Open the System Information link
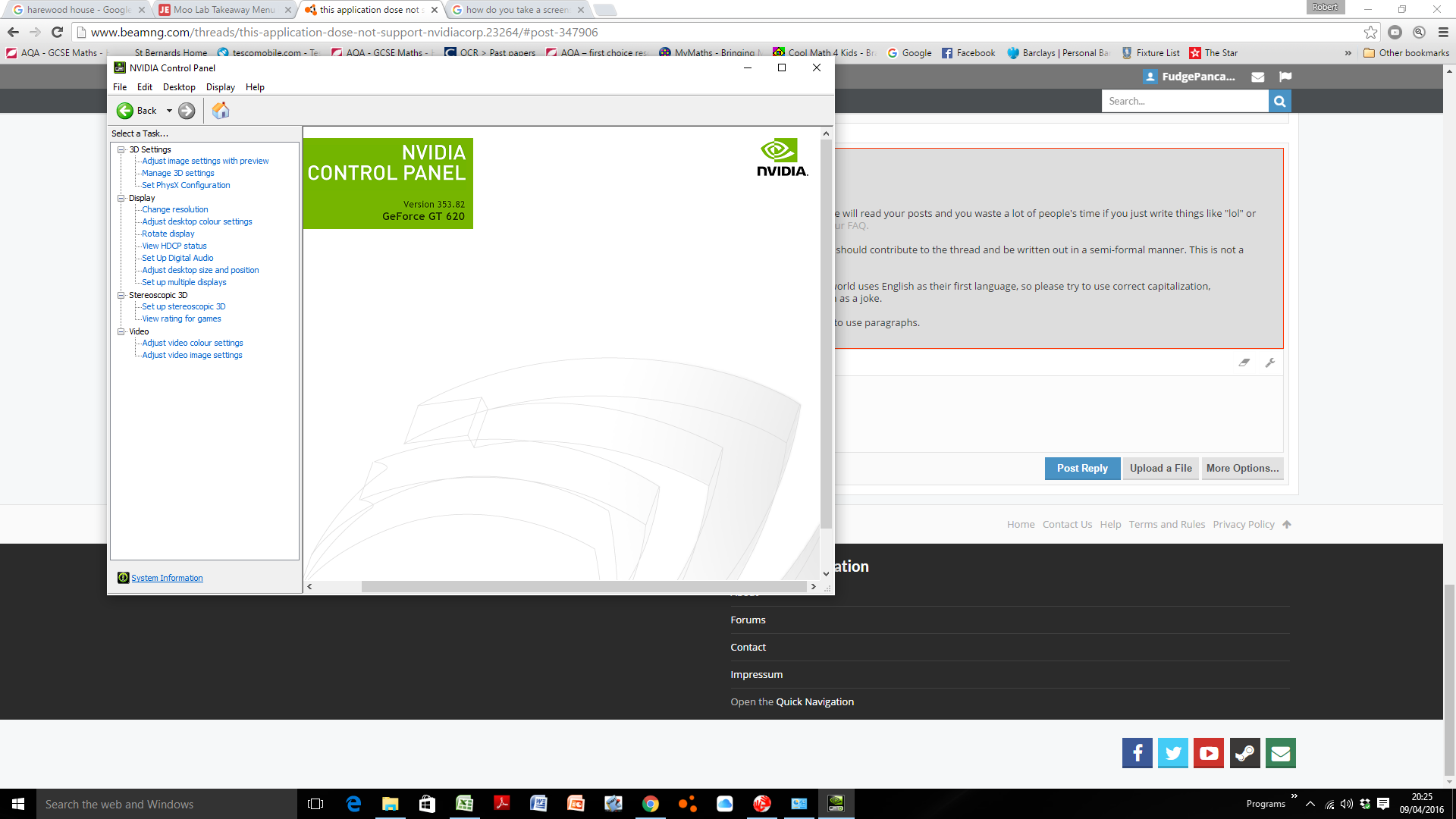The height and width of the screenshot is (819, 1456). [167, 578]
